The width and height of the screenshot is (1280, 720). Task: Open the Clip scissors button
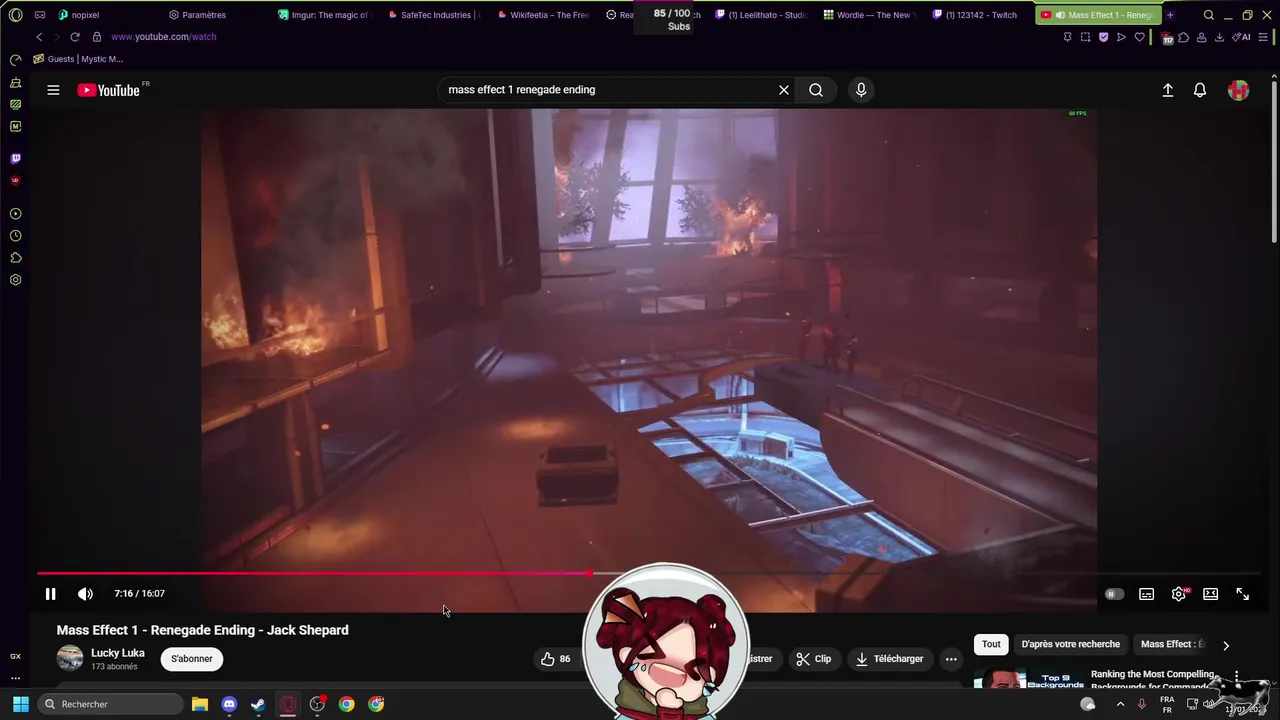pos(814,659)
